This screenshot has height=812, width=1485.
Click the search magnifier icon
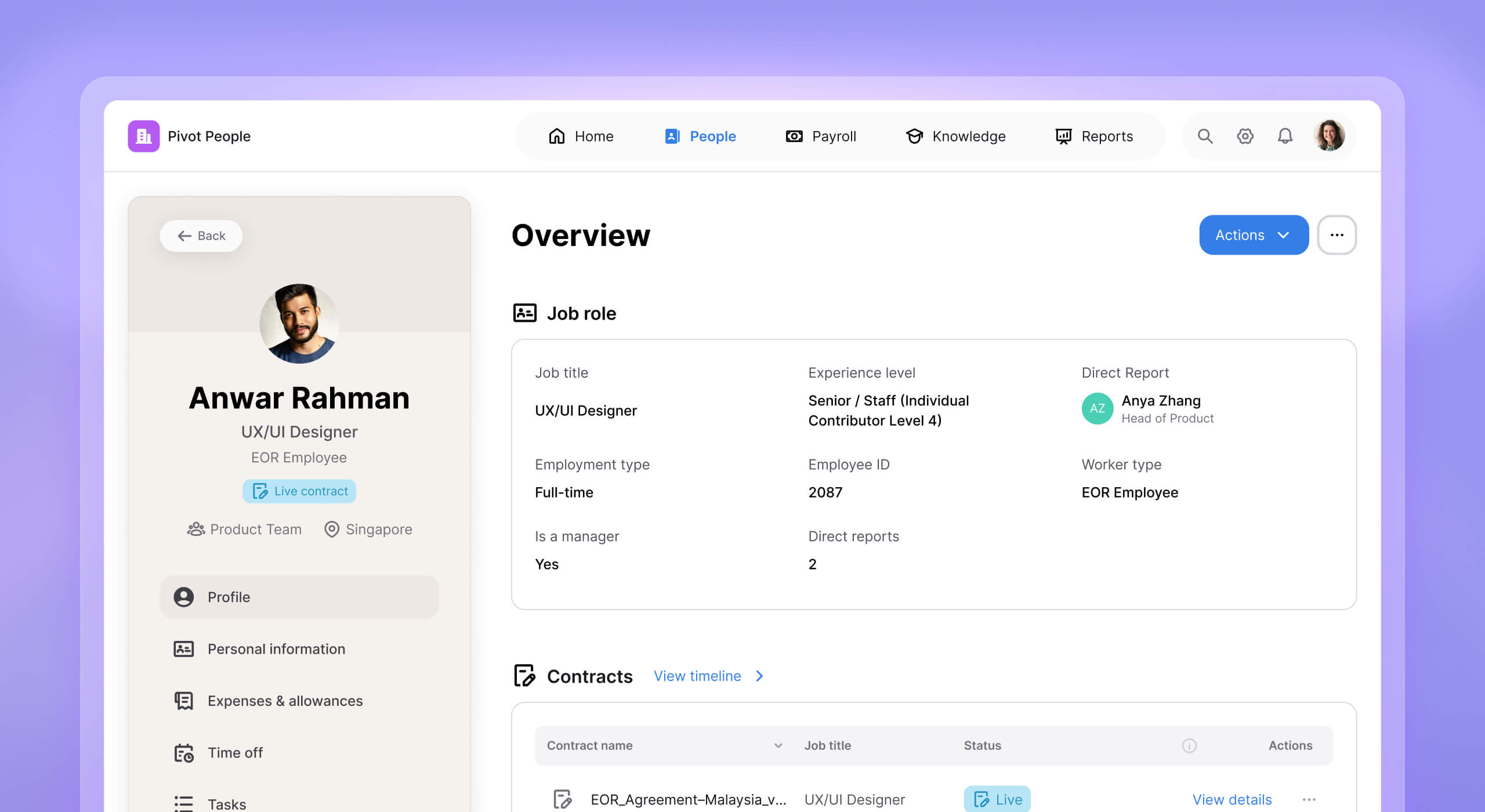(x=1205, y=136)
